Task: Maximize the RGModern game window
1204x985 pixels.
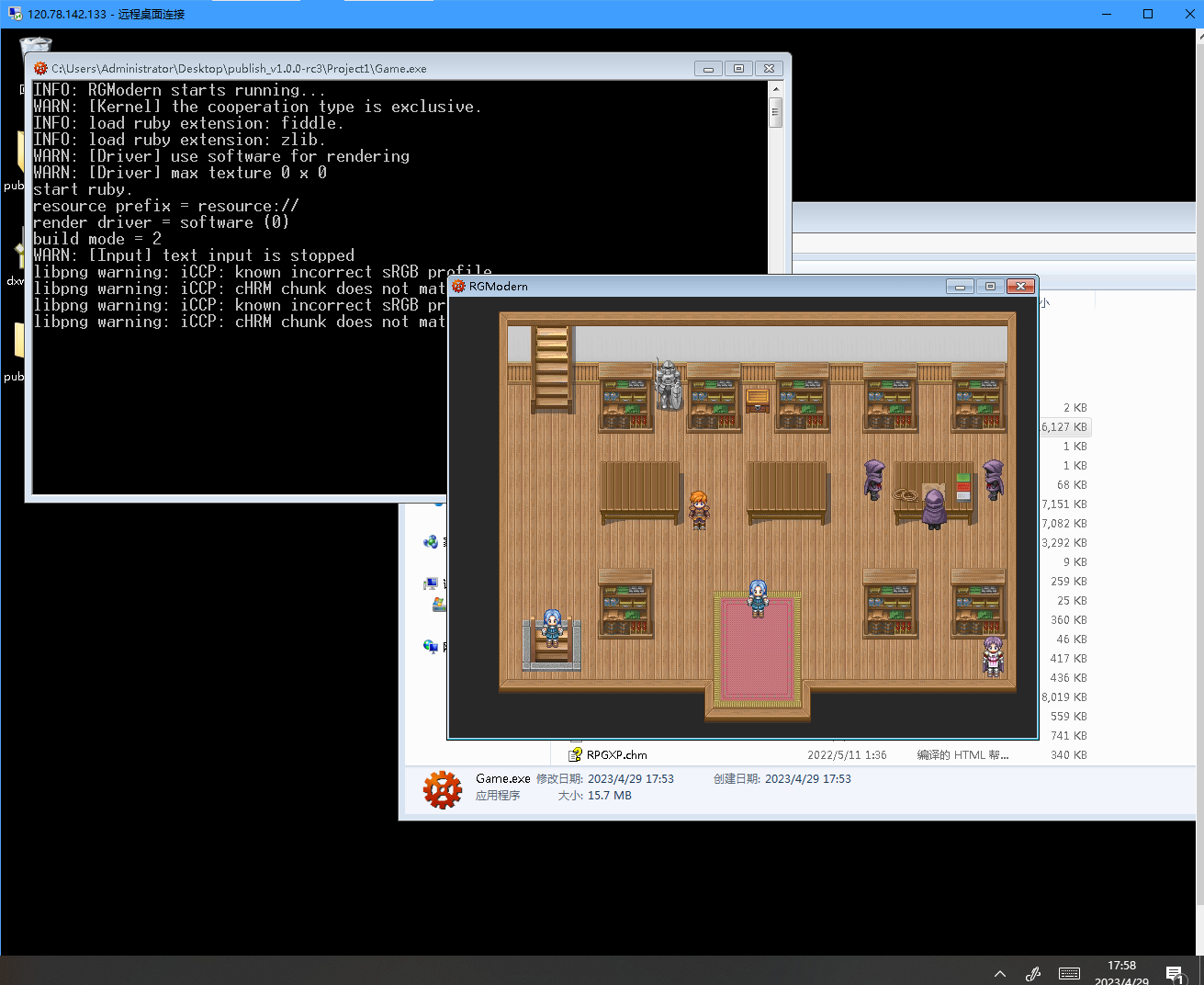Action: [990, 287]
